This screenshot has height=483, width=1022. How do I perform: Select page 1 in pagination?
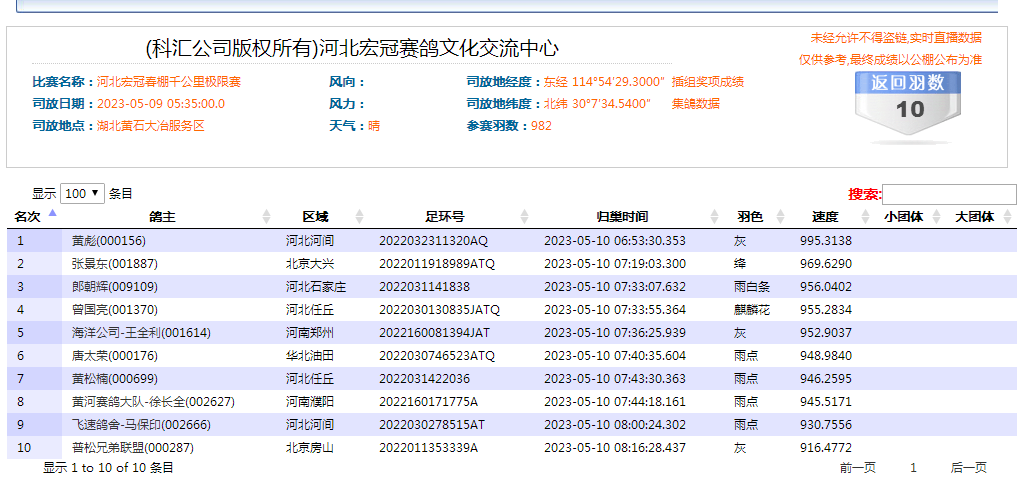[913, 468]
